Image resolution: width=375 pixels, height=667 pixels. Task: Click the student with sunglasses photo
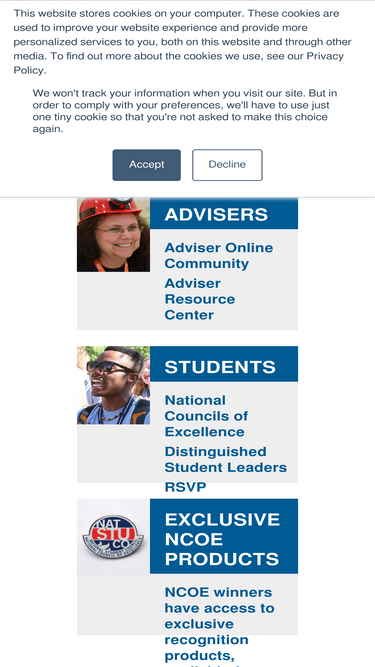114,385
